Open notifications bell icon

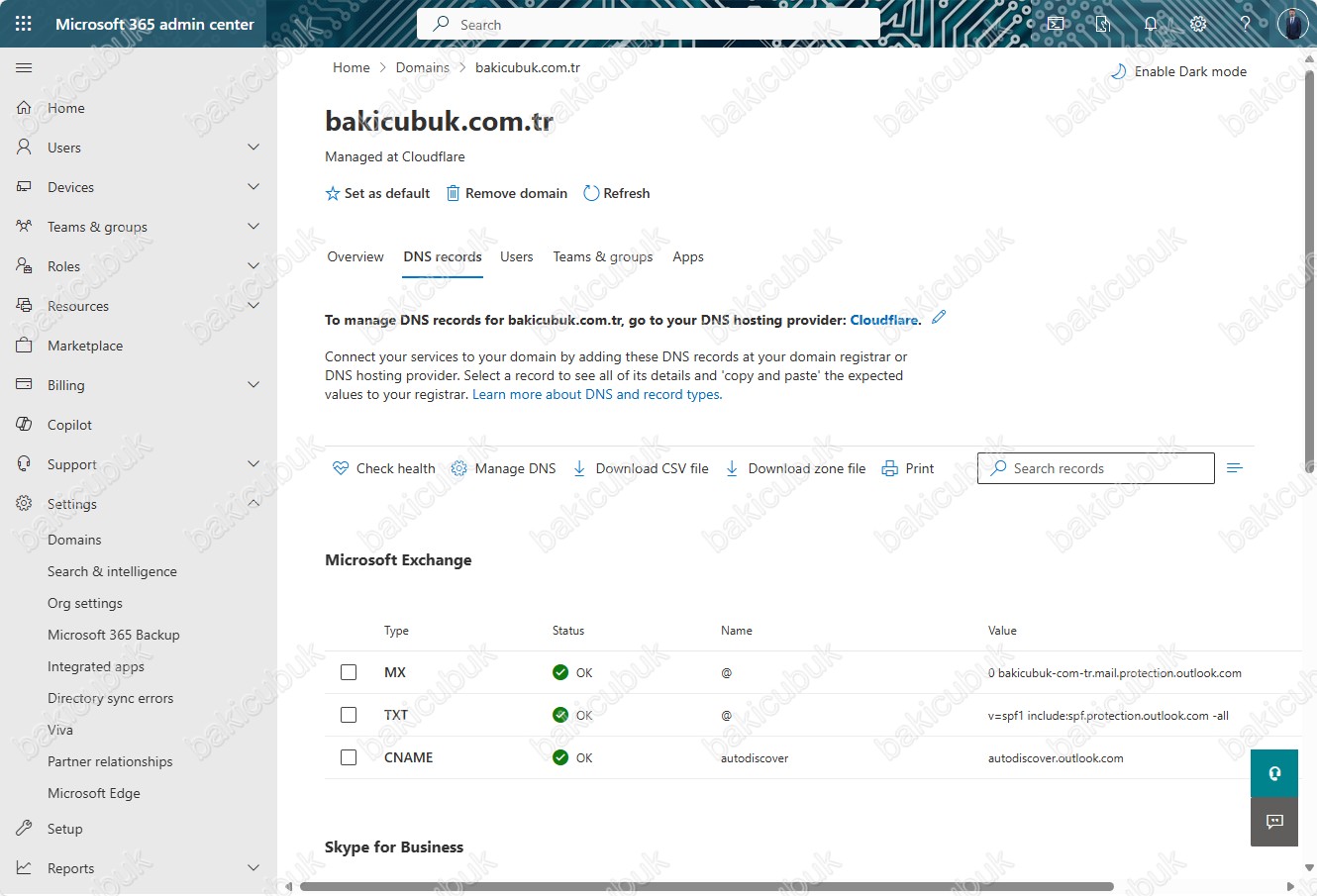point(1151,24)
